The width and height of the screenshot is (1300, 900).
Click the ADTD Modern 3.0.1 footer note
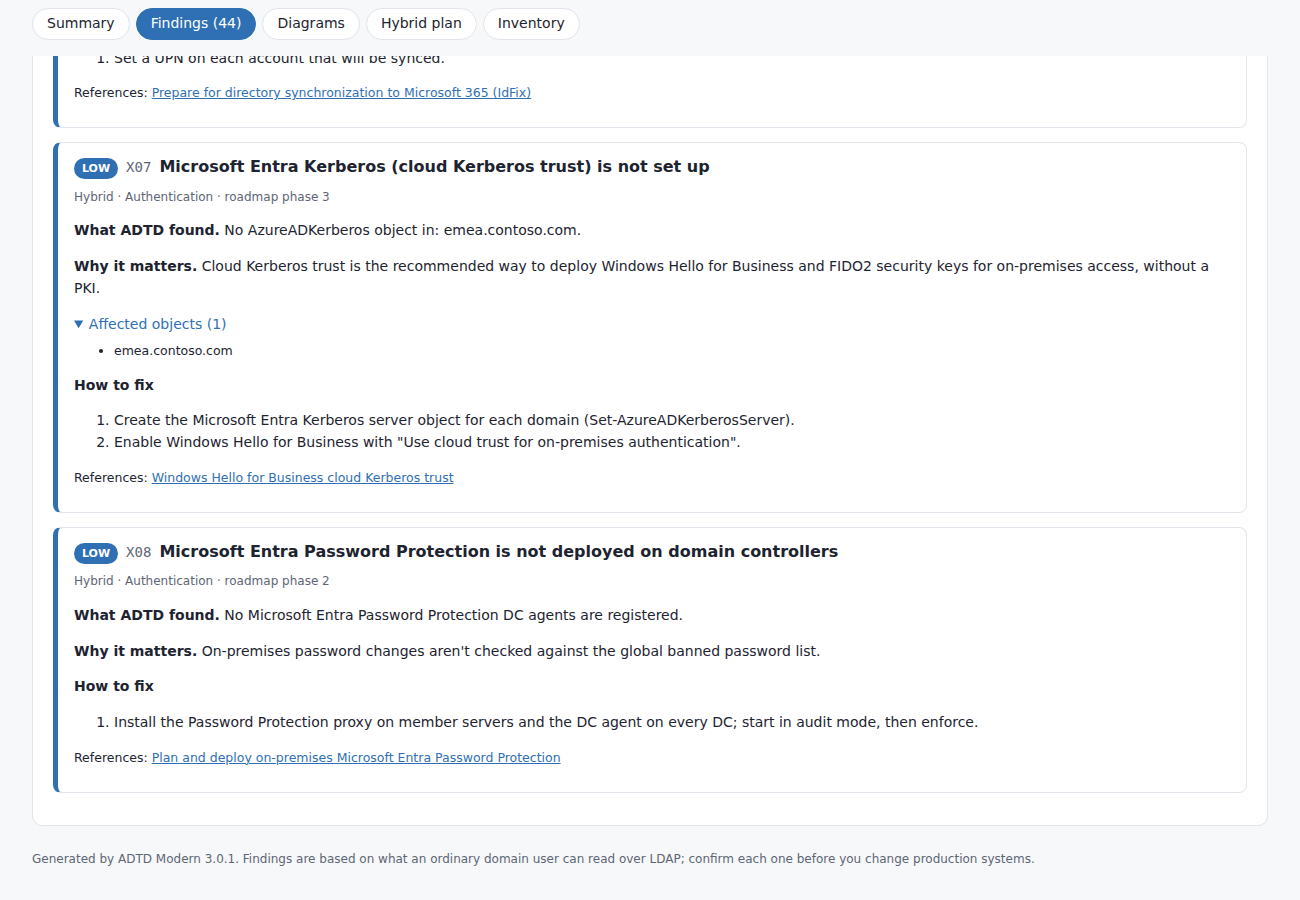click(533, 859)
